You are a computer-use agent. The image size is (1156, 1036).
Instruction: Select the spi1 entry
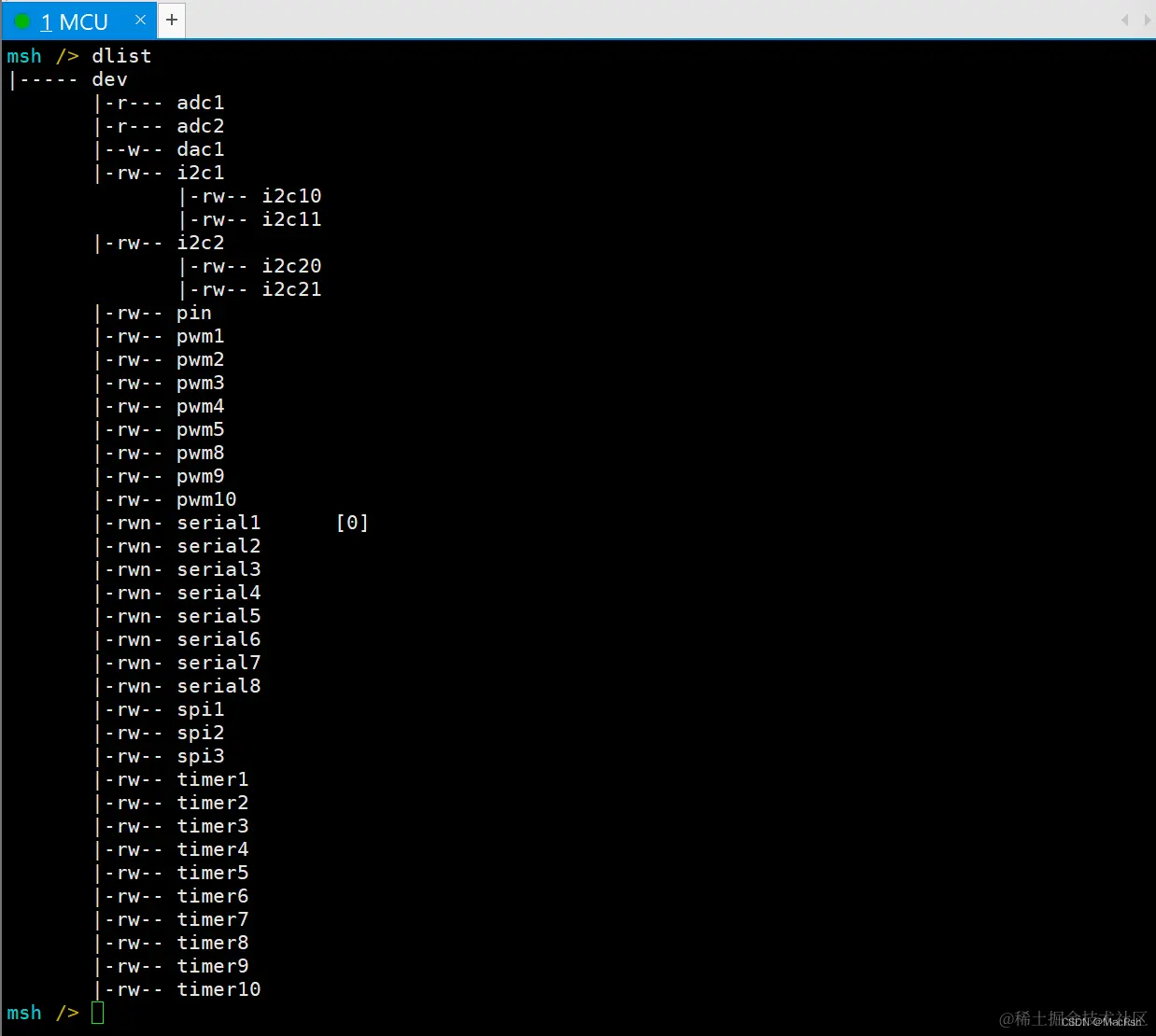coord(201,709)
